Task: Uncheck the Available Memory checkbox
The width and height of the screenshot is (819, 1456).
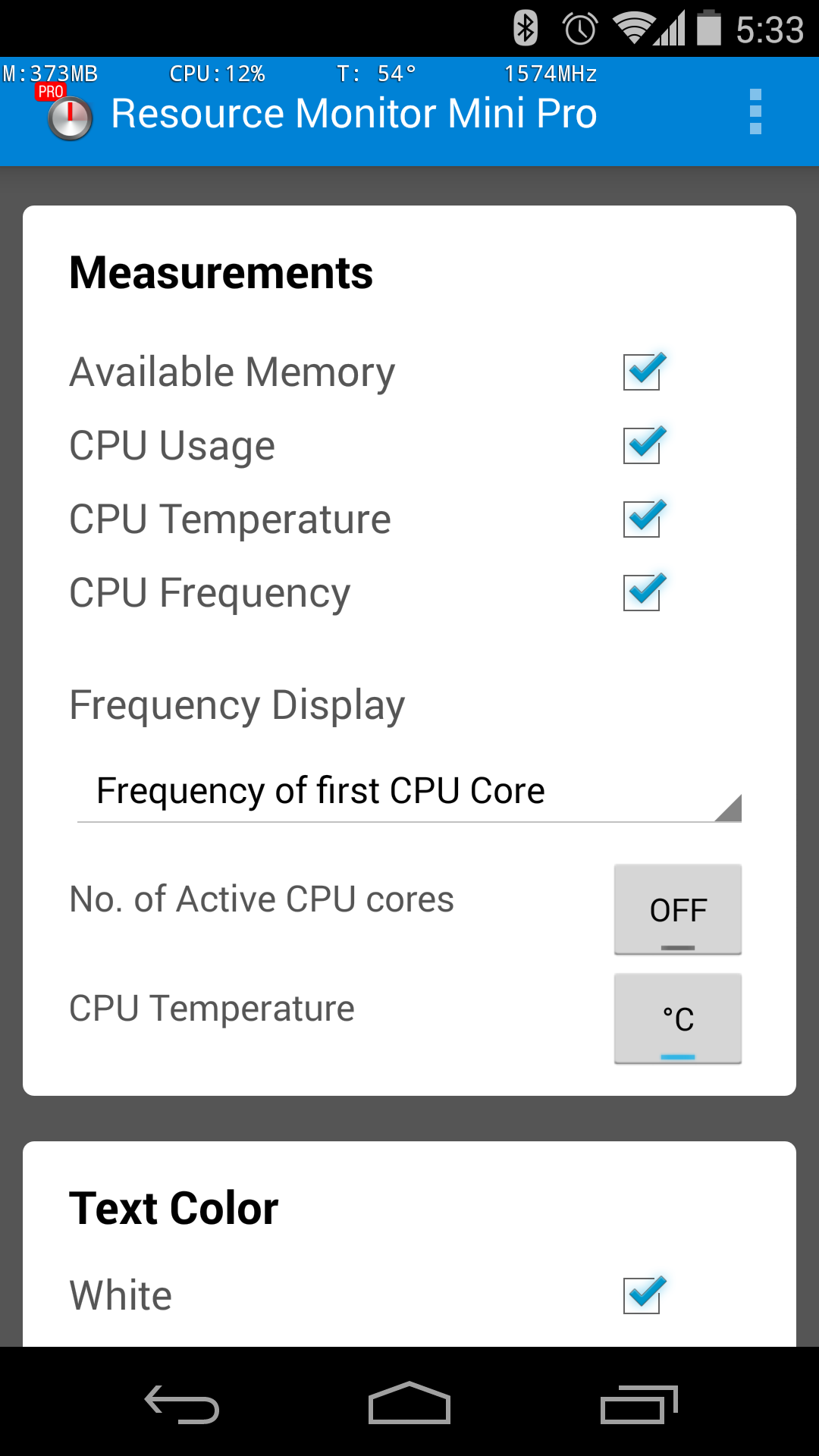Action: coord(643,372)
